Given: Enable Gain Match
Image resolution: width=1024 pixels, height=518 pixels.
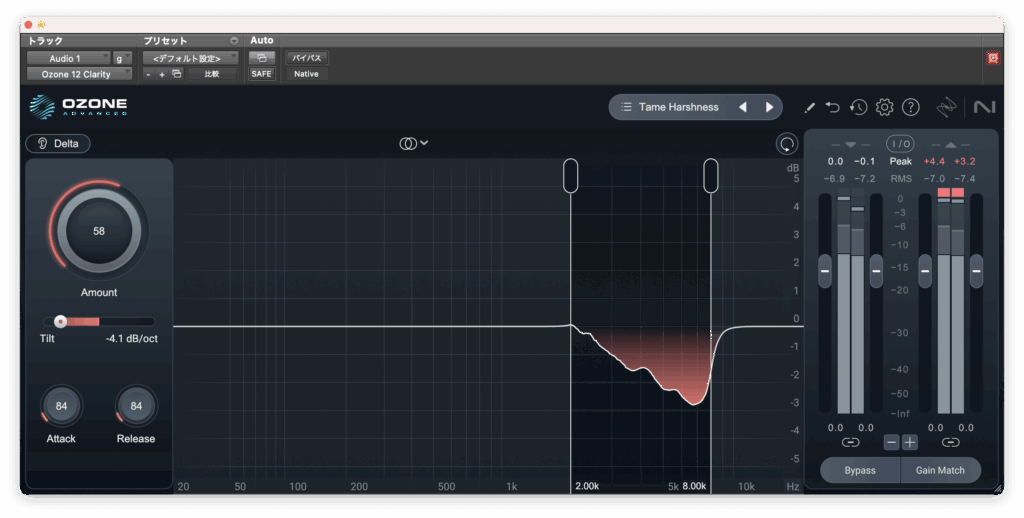Looking at the screenshot, I should tap(940, 470).
